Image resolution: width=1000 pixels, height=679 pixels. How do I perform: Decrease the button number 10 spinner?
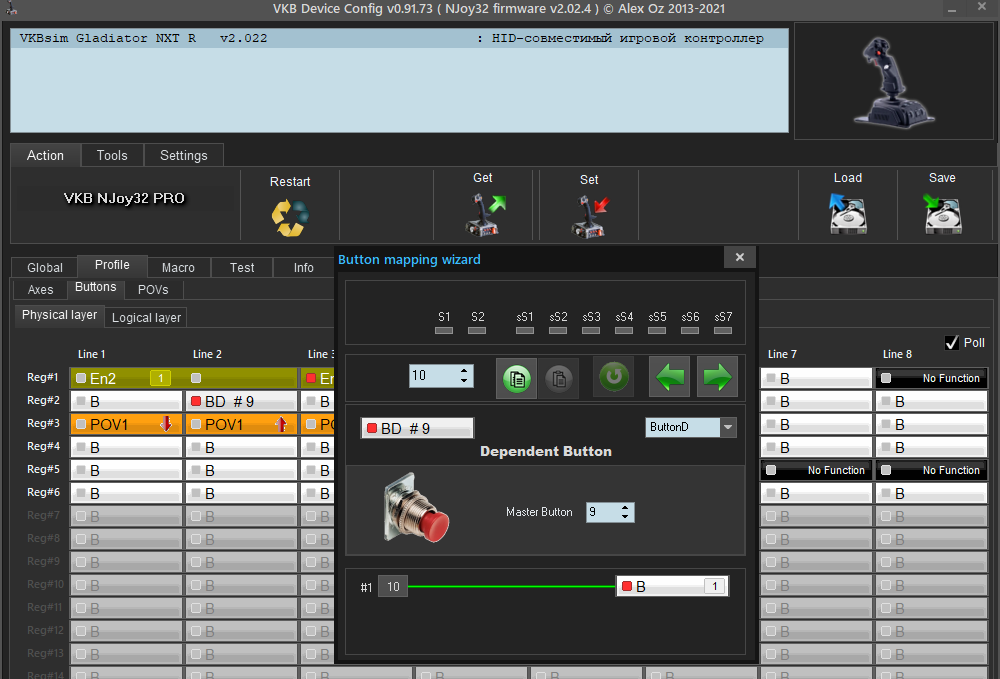tap(464, 381)
